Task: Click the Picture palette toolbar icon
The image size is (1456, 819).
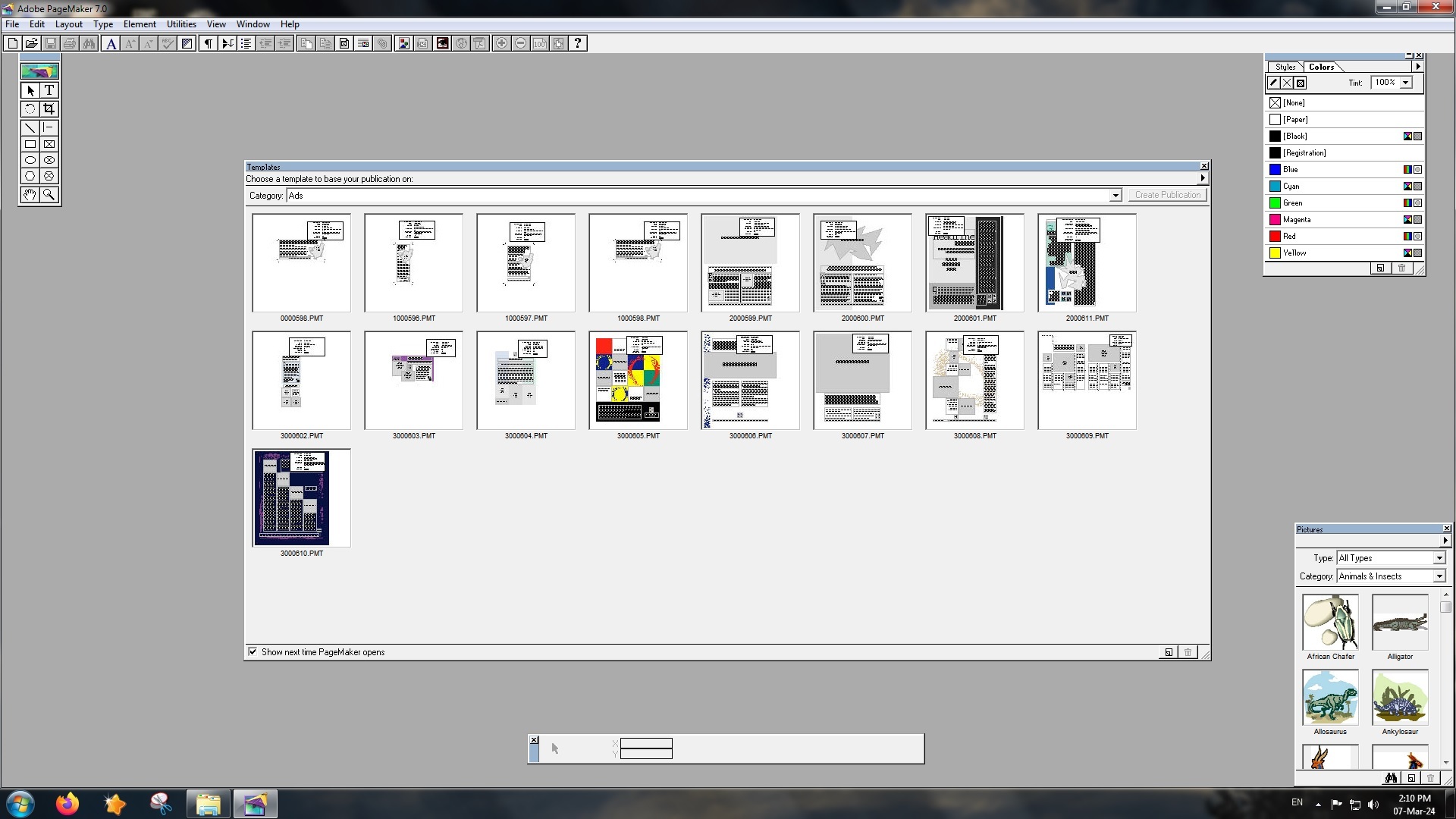Action: pyautogui.click(x=404, y=43)
